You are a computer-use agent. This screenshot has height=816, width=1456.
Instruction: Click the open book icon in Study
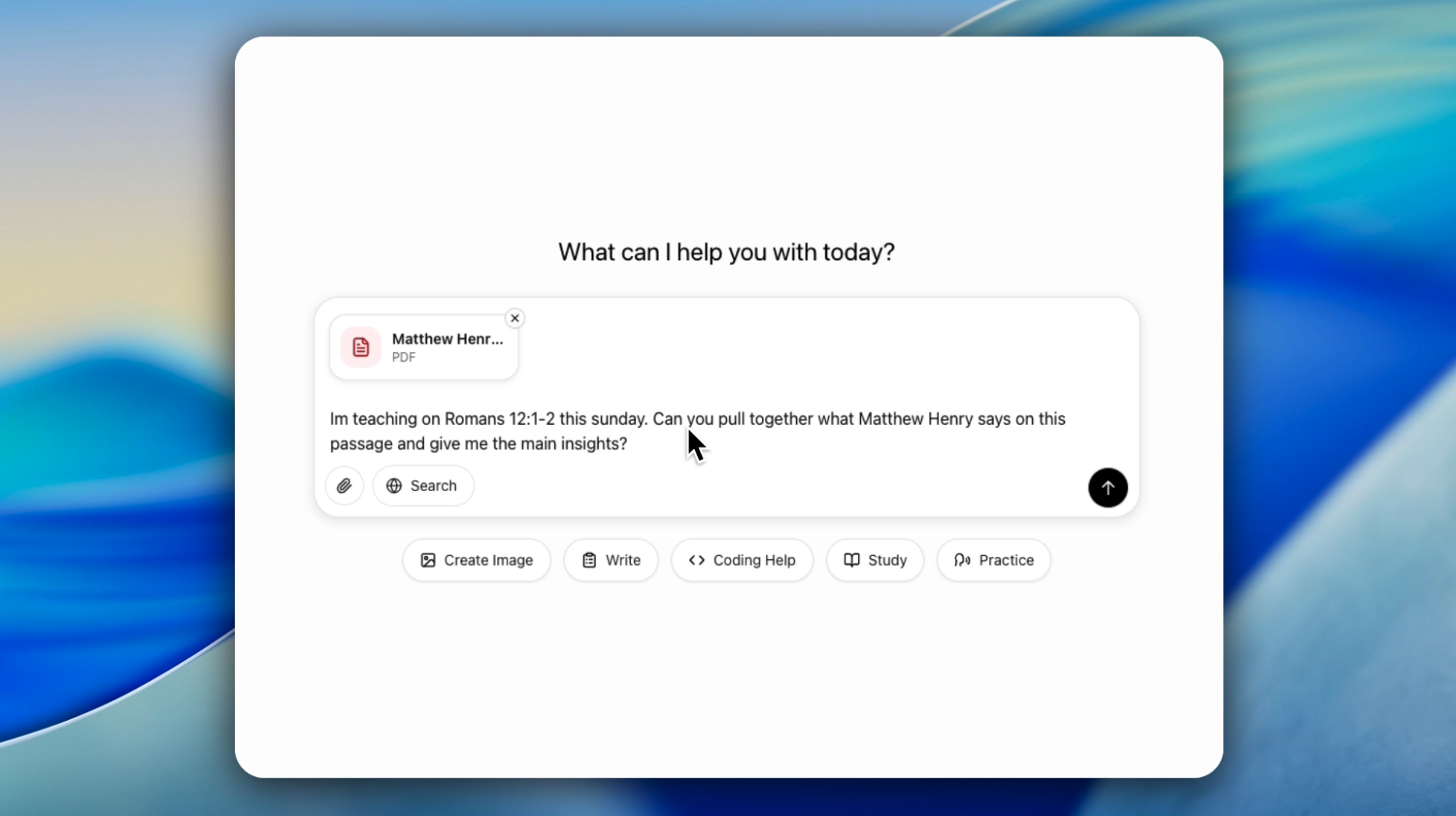[x=852, y=560]
